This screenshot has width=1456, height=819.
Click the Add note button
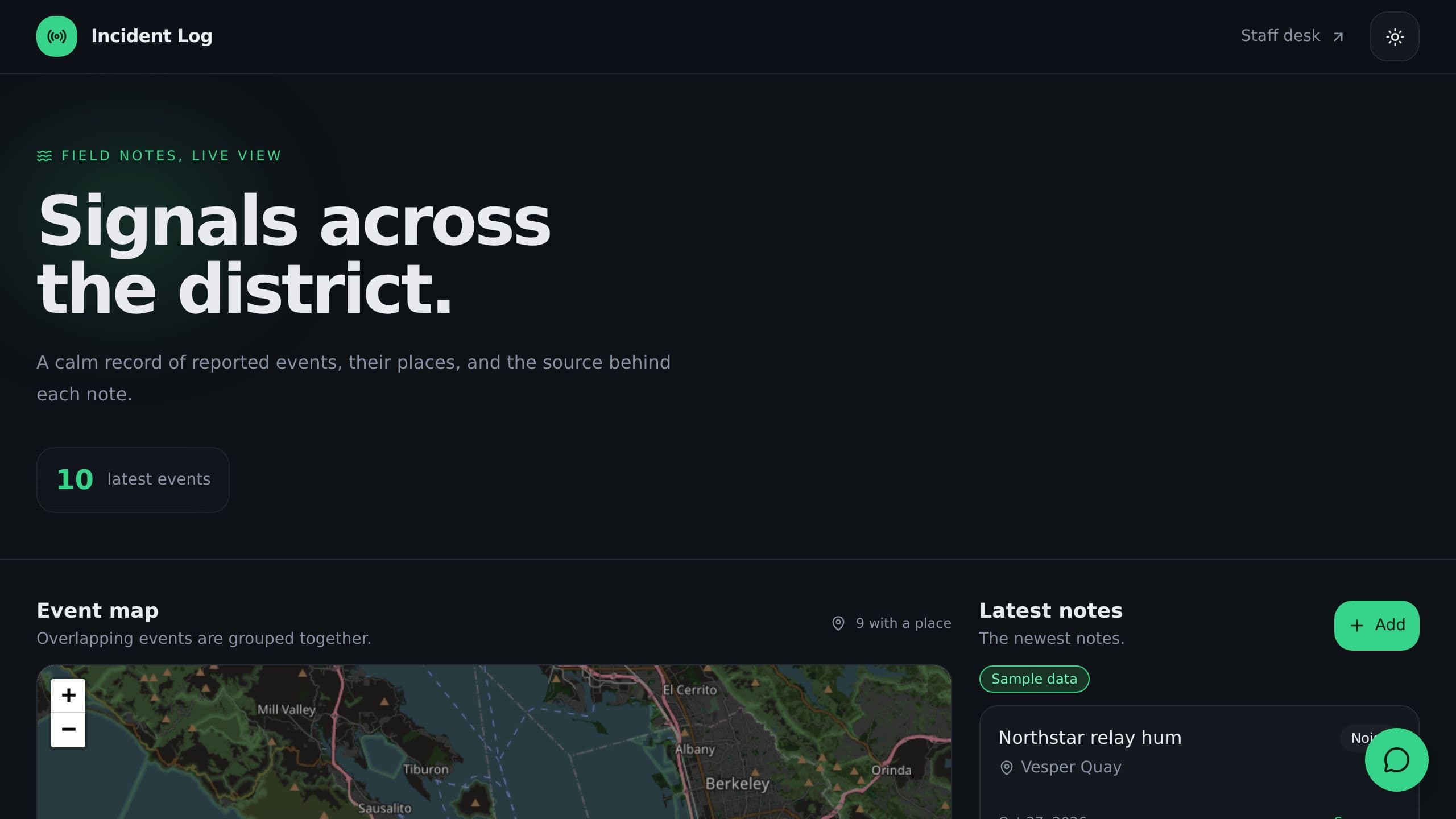(x=1376, y=625)
